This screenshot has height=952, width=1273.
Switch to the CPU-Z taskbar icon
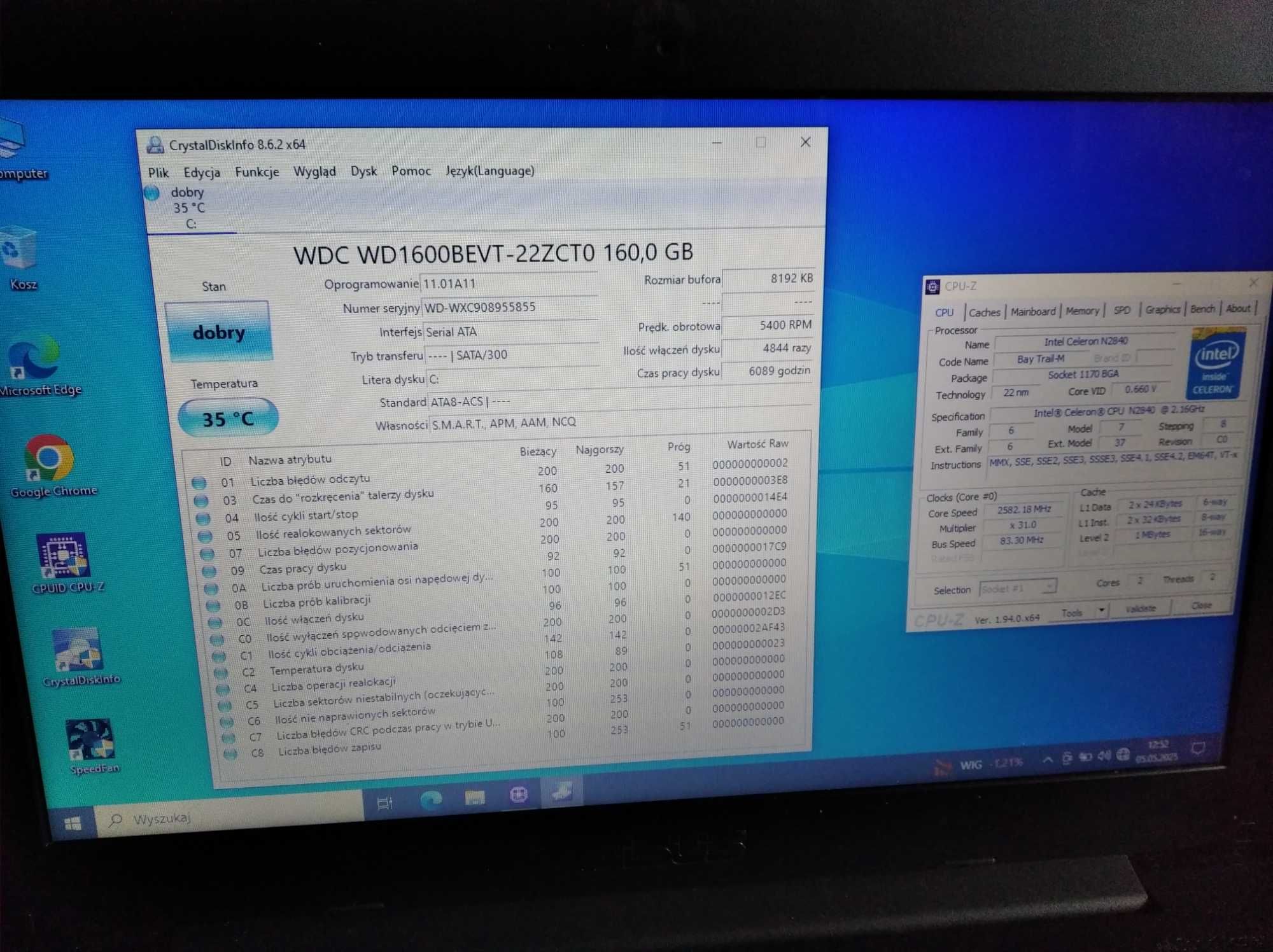(x=519, y=795)
